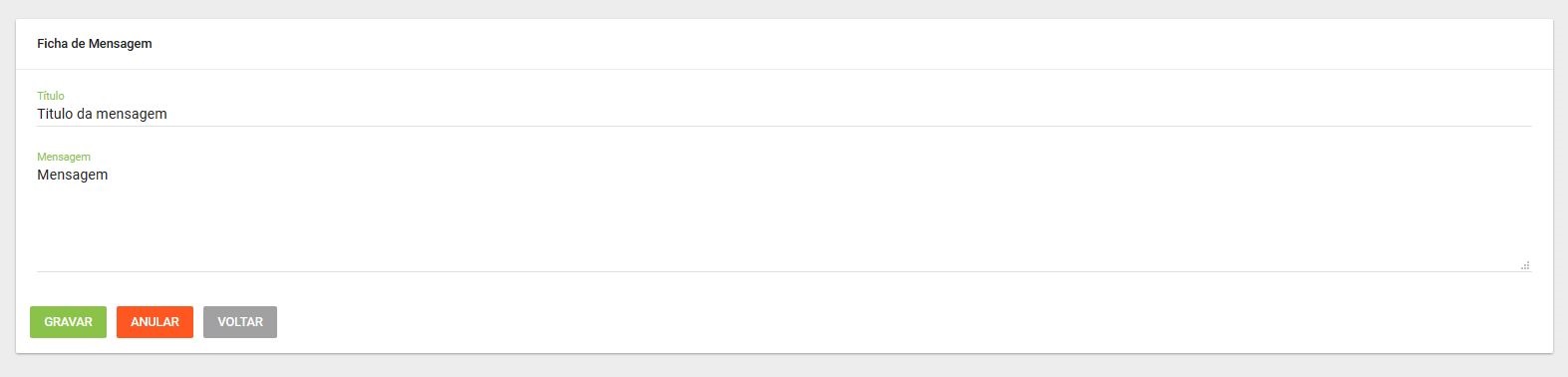The height and width of the screenshot is (377, 1568).
Task: Focus the Título input field
Action: pos(784,114)
